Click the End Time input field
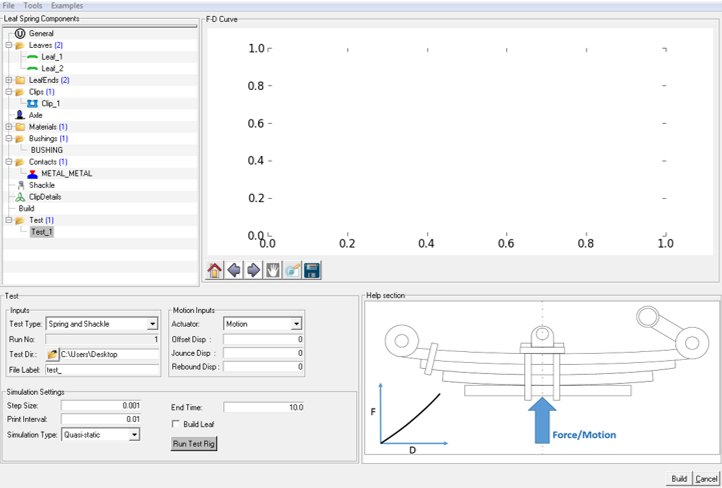This screenshot has width=722, height=488. [x=263, y=408]
